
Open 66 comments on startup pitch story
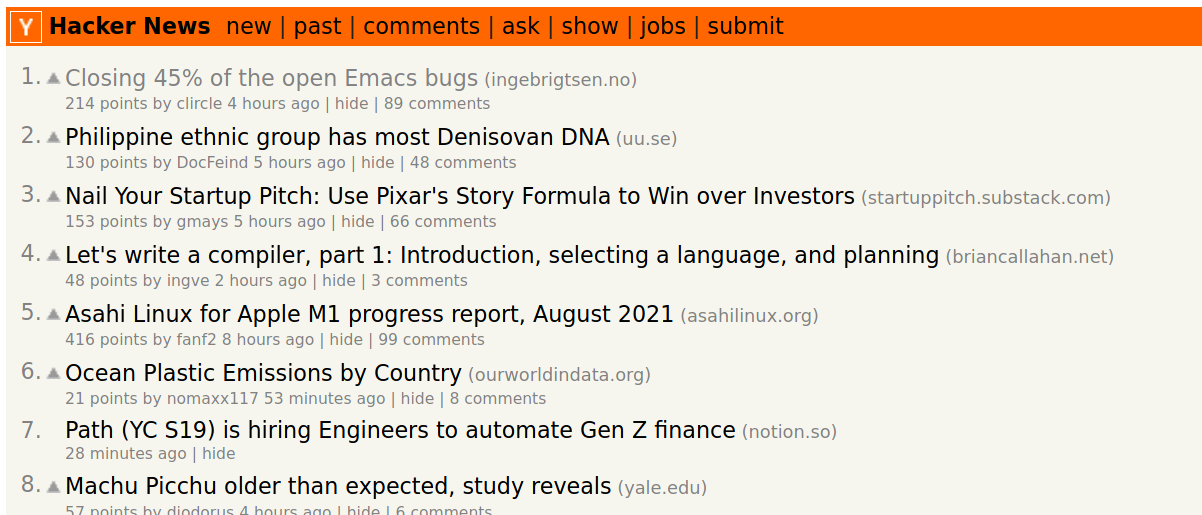point(443,222)
